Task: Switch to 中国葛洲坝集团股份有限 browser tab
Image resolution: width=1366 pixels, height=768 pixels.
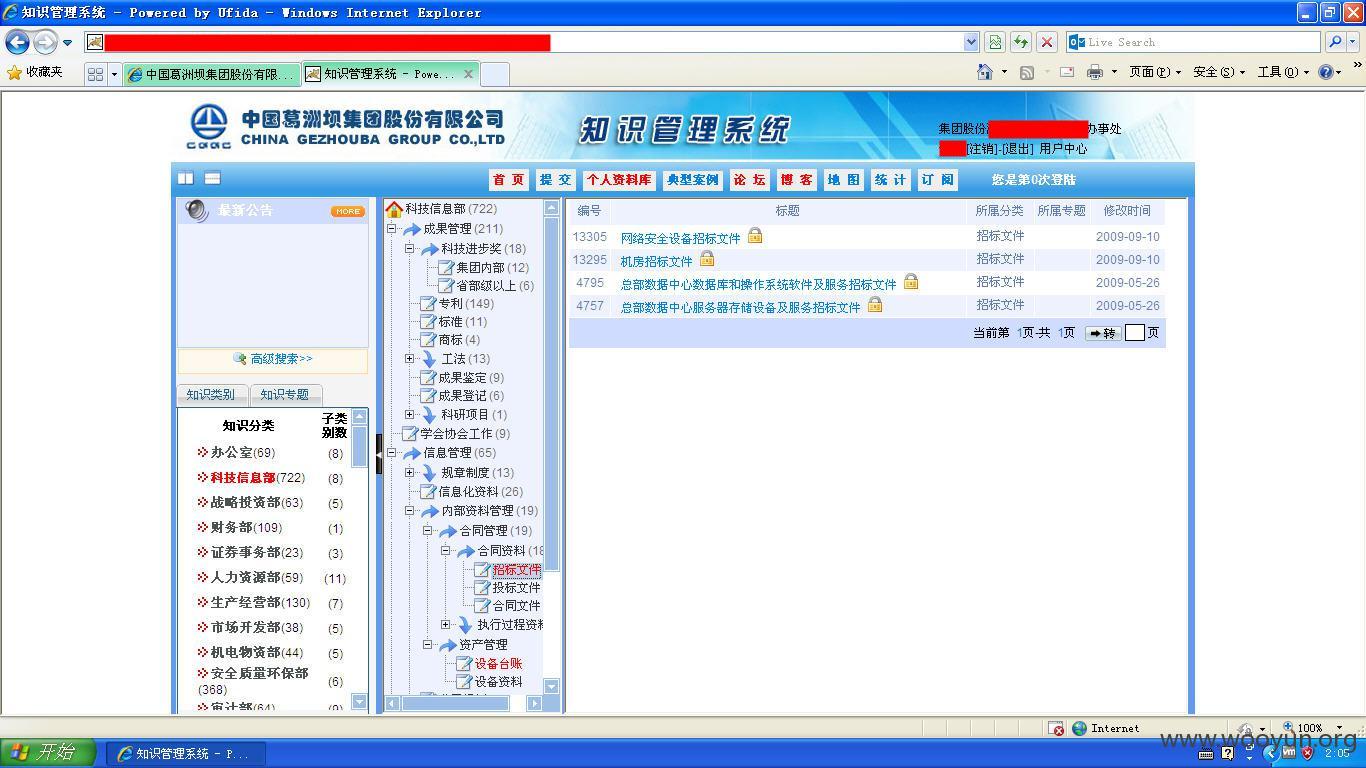Action: point(212,74)
